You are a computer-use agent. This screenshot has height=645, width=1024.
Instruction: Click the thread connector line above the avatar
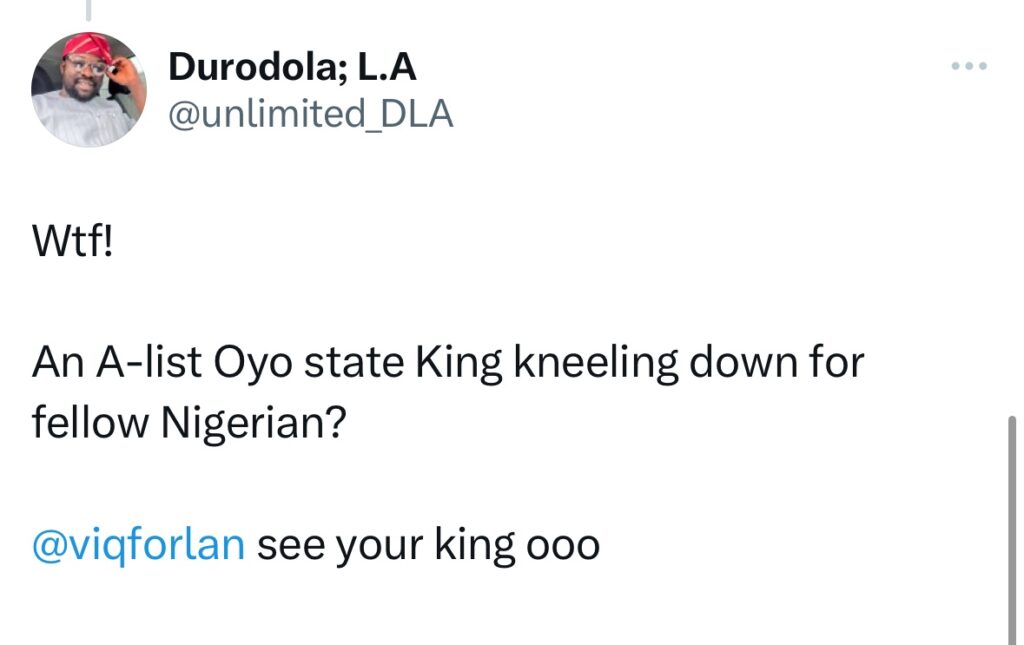pos(89,10)
